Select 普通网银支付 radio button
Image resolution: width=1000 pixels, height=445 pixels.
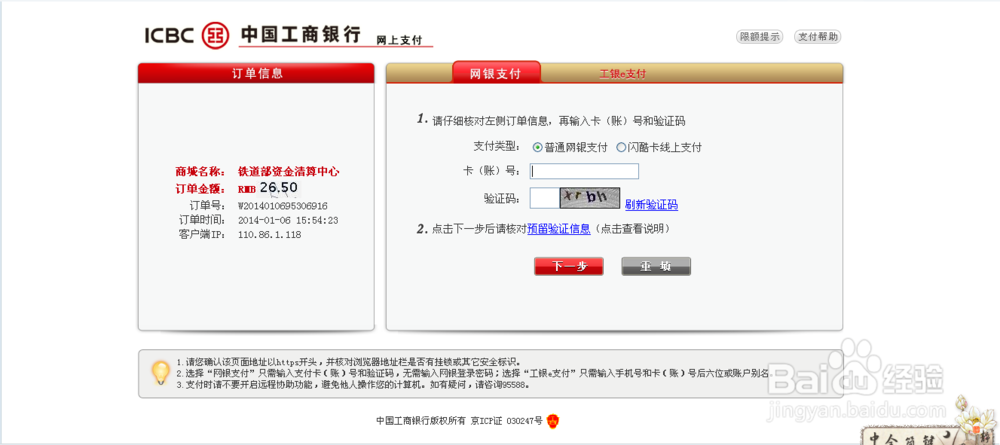(538, 147)
